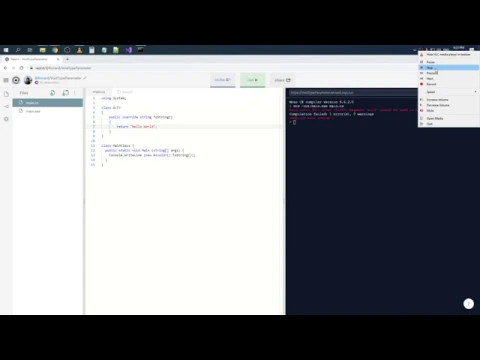Choose Previous in VLC tray menu
This screenshot has width=480, height=360.
click(x=449, y=73)
